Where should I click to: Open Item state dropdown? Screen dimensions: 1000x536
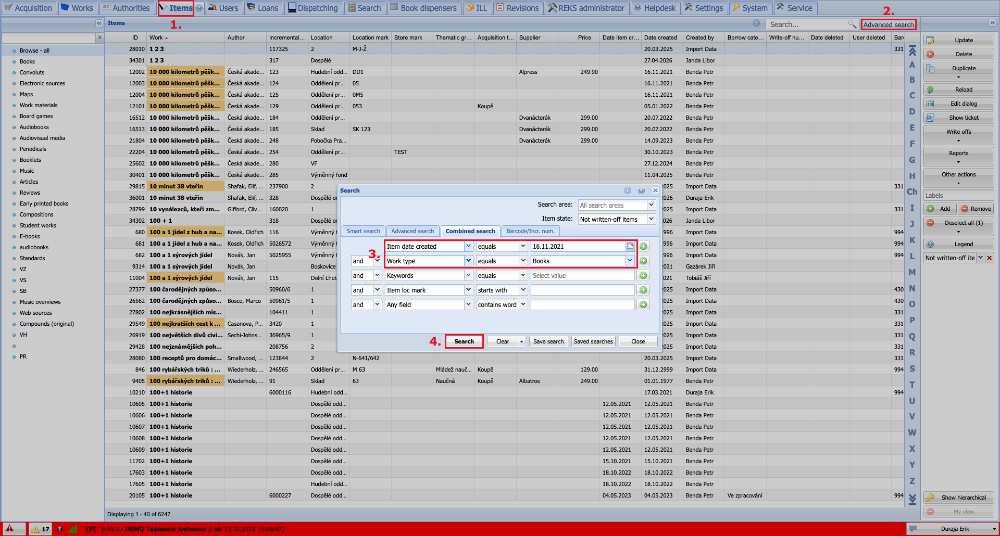pyautogui.click(x=651, y=219)
